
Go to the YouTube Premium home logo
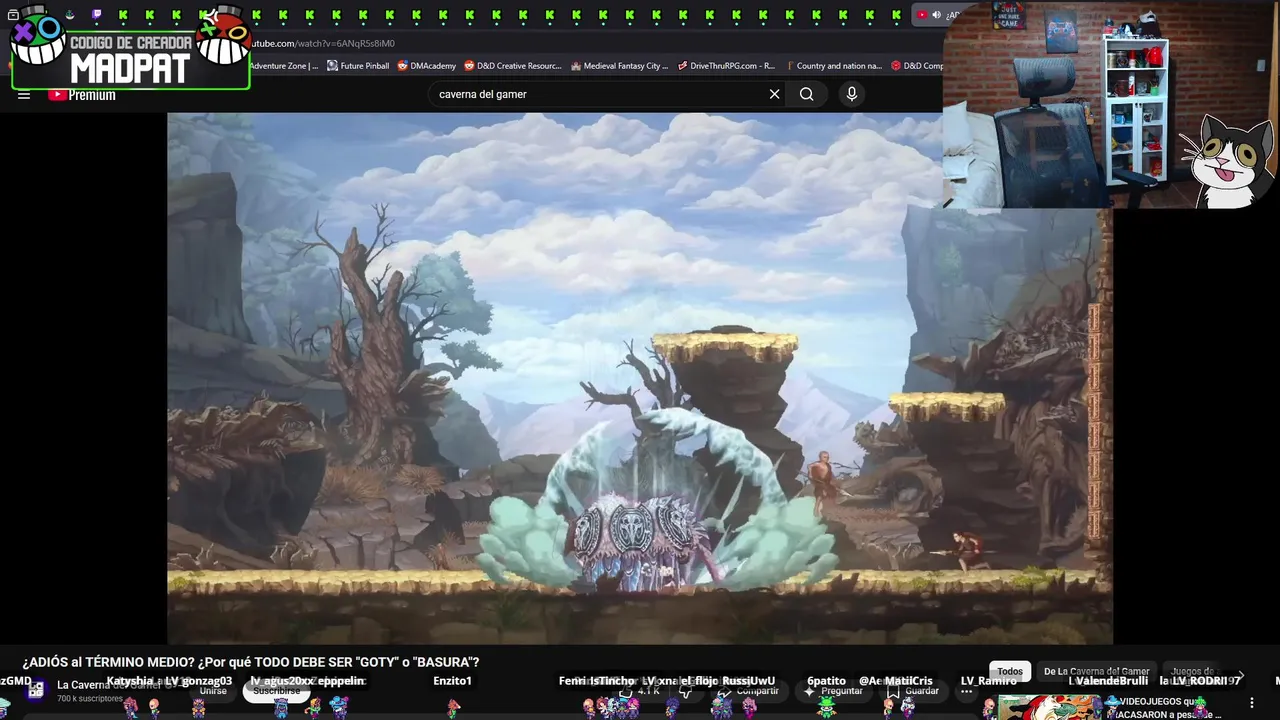point(82,95)
